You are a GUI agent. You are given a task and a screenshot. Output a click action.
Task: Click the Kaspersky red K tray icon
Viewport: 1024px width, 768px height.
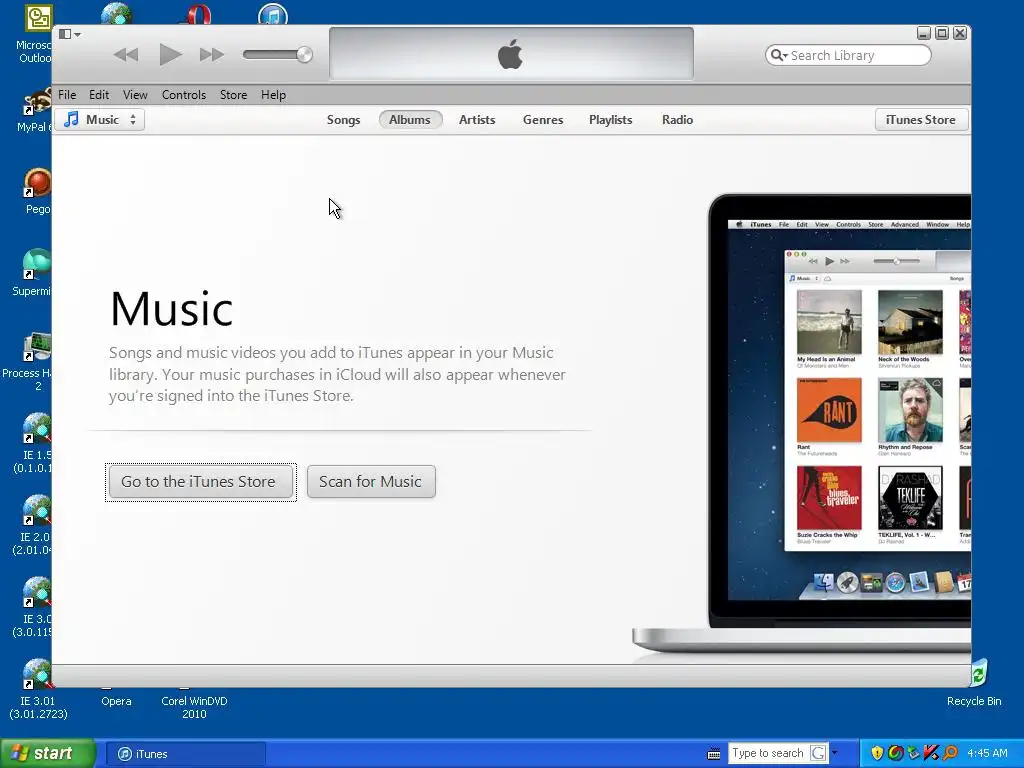click(x=931, y=753)
